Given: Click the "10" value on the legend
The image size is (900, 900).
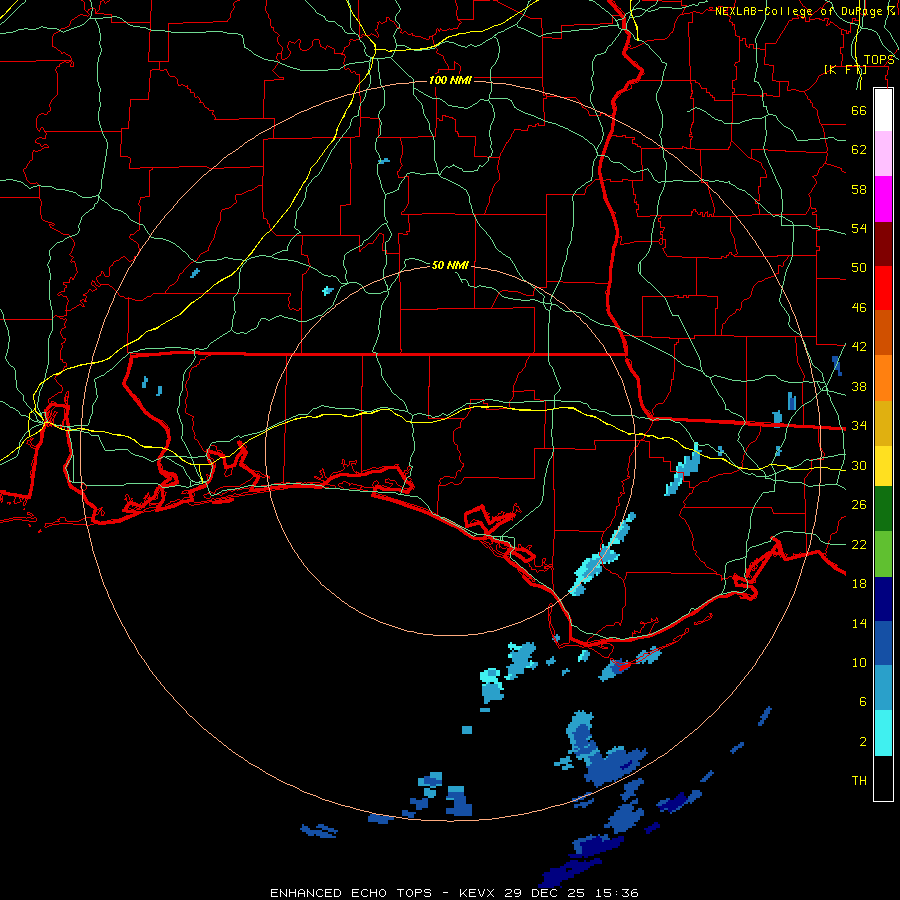Looking at the screenshot, I should click(x=859, y=662).
